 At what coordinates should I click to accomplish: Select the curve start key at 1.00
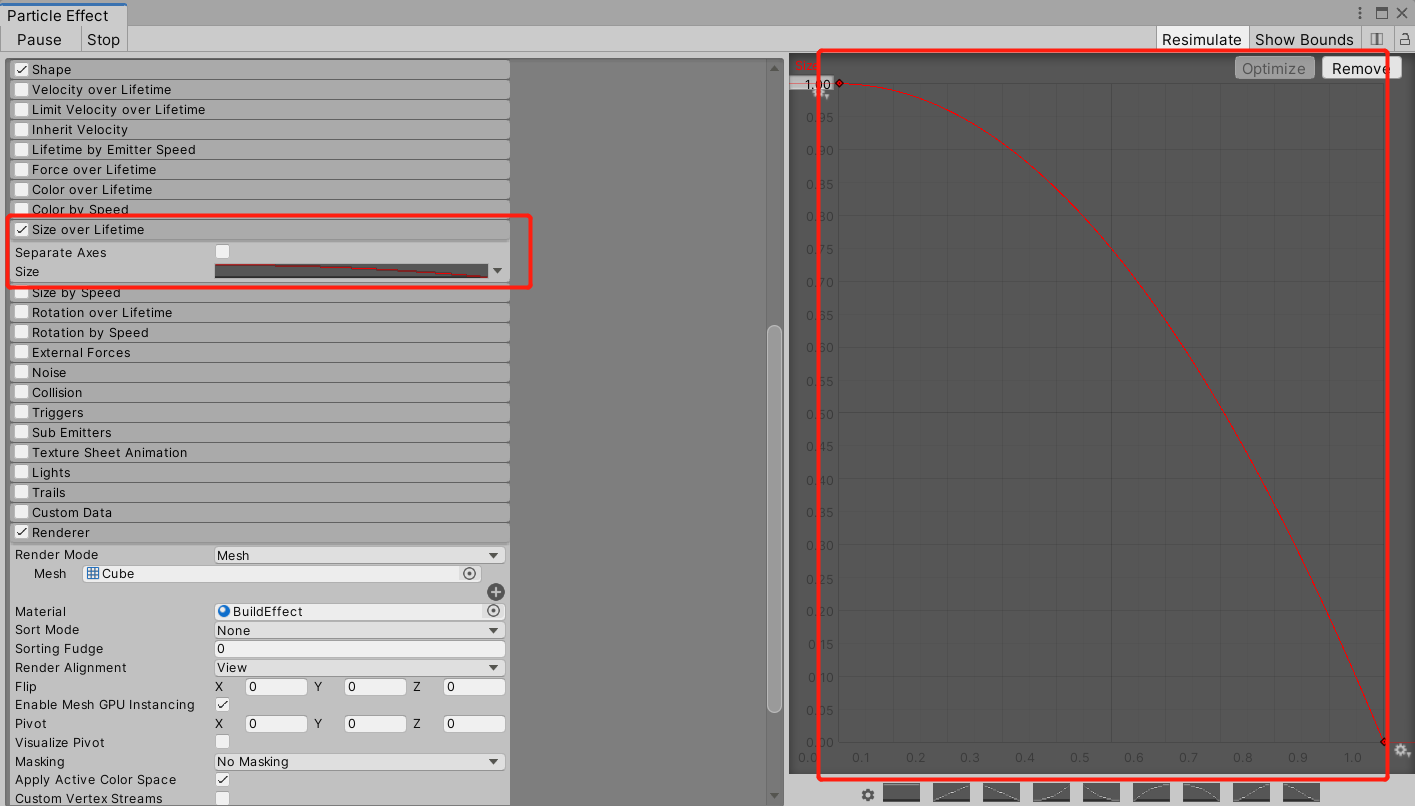[839, 83]
